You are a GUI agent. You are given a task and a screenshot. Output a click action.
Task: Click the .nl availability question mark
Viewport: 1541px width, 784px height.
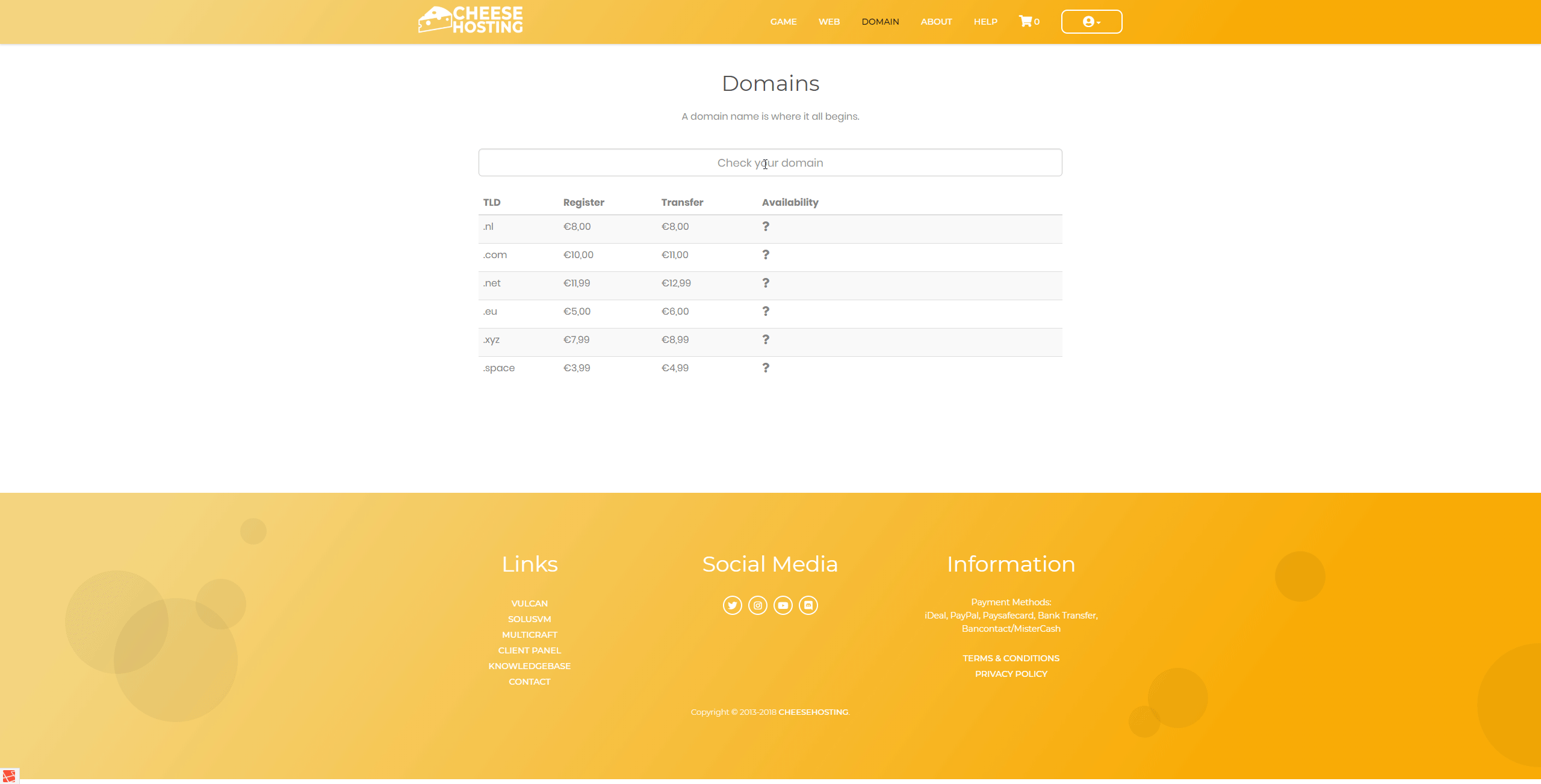pyautogui.click(x=765, y=226)
